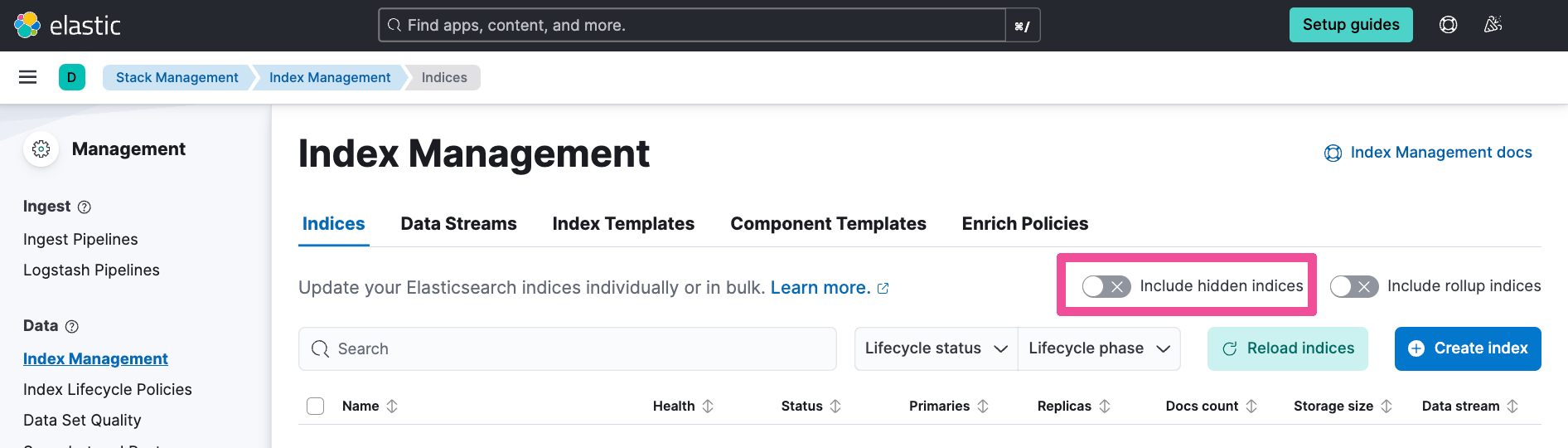Click the Data help question icon

(72, 327)
